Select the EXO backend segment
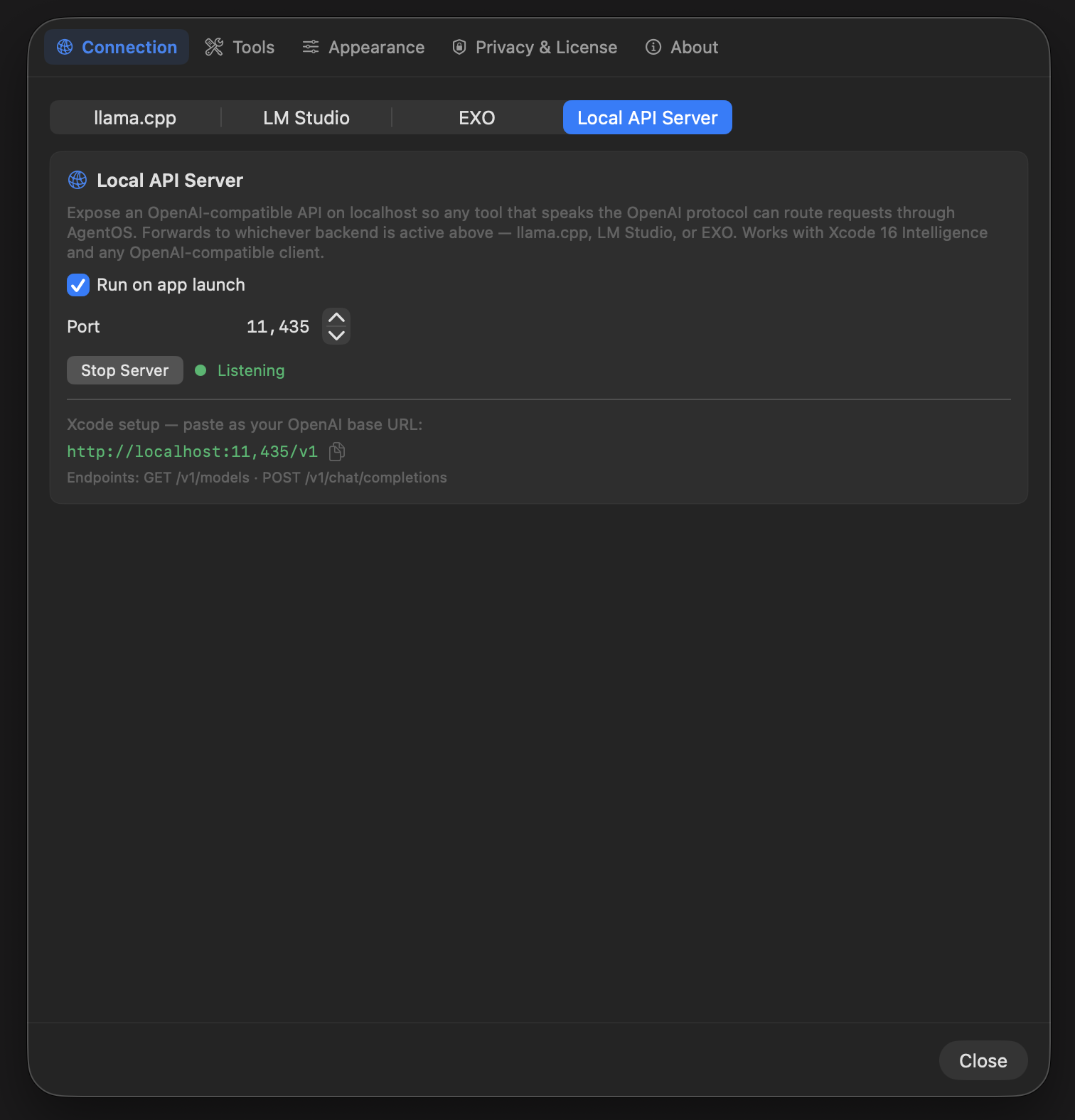1075x1120 pixels. pos(477,117)
